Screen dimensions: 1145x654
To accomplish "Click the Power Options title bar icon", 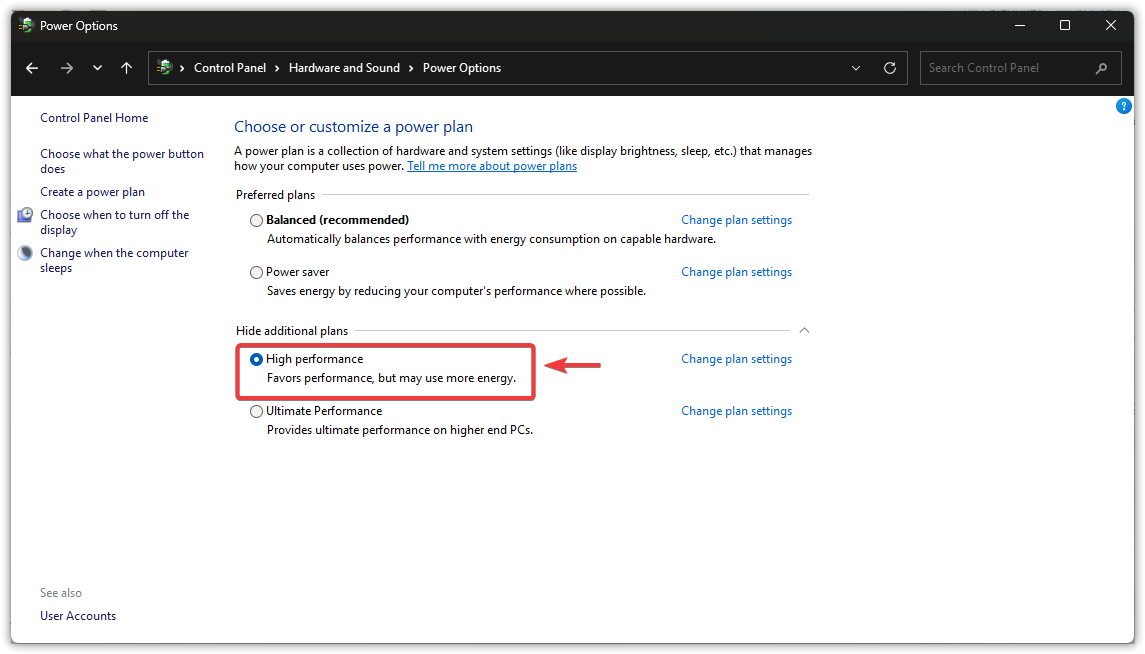I will (26, 25).
